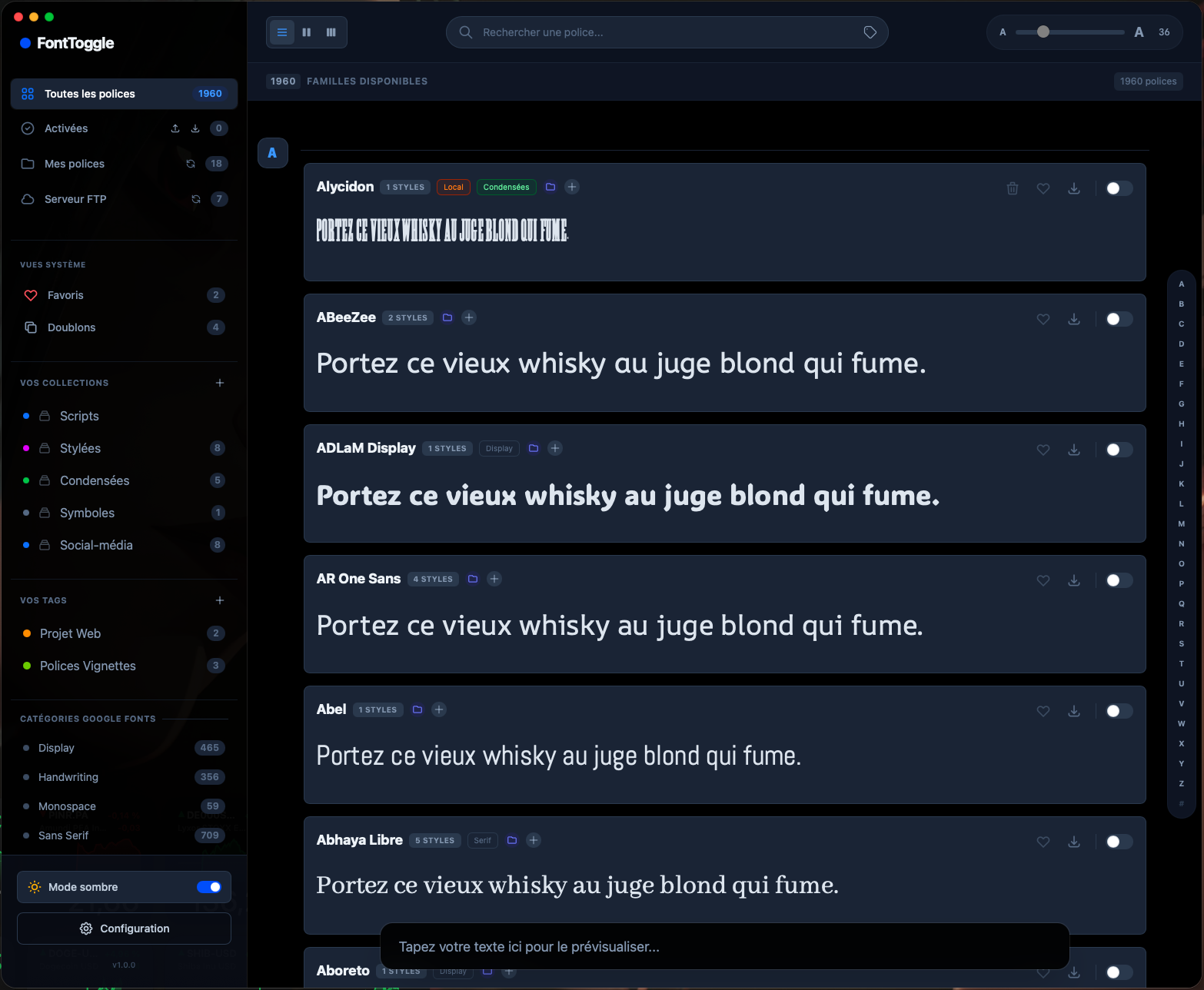Open the Configuration settings
The image size is (1204, 990).
click(x=124, y=929)
